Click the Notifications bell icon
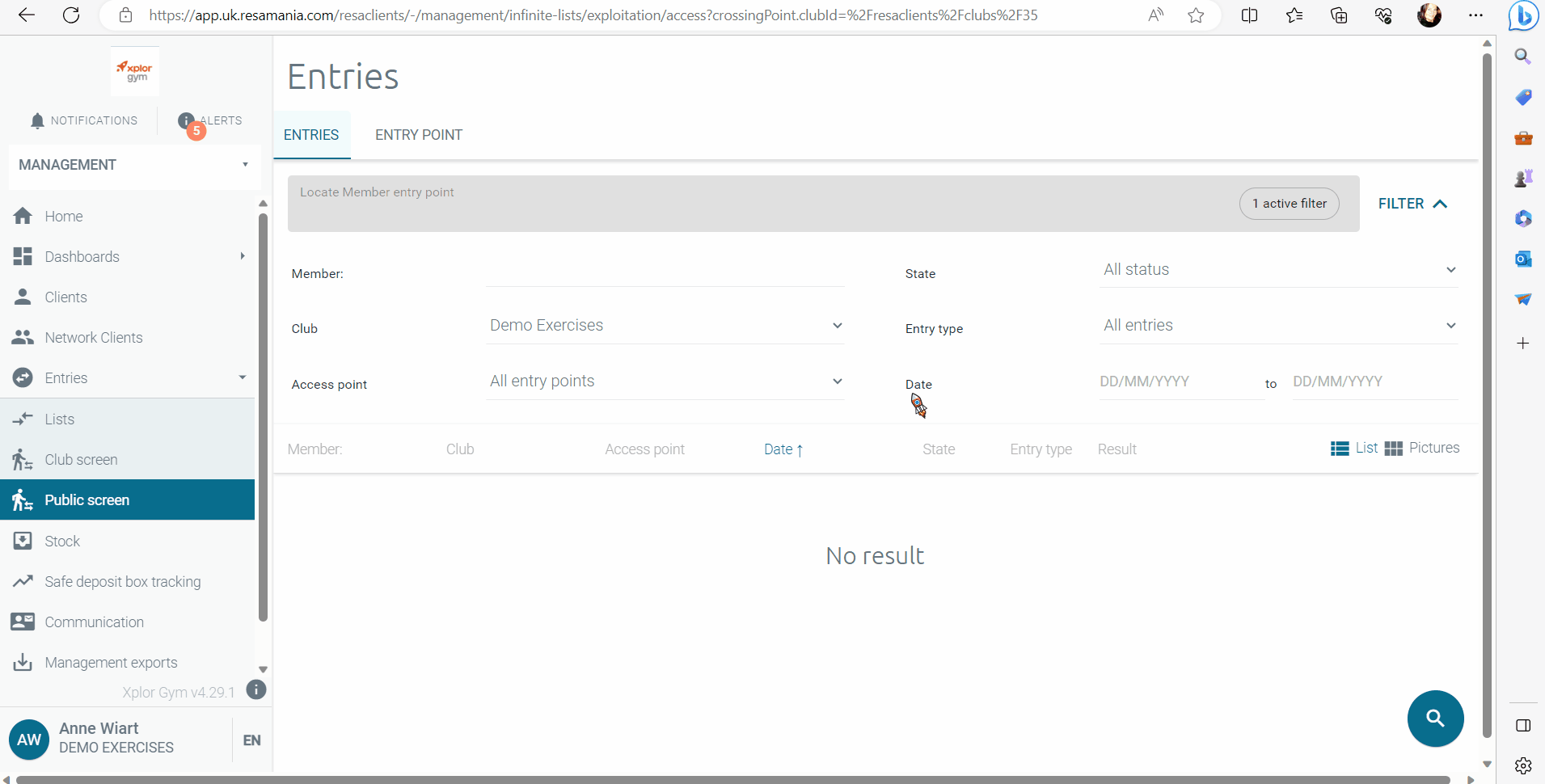This screenshot has width=1545, height=784. [x=37, y=121]
